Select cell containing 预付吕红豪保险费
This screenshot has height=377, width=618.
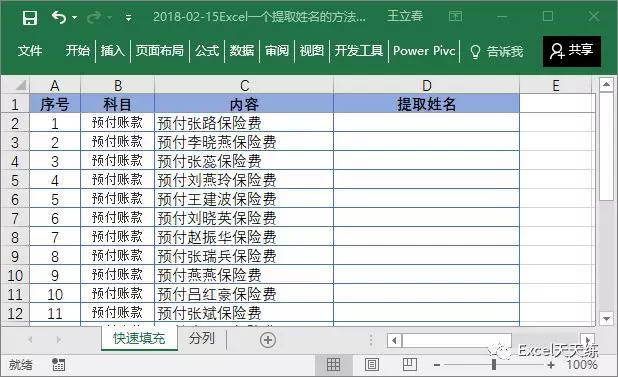[244, 294]
